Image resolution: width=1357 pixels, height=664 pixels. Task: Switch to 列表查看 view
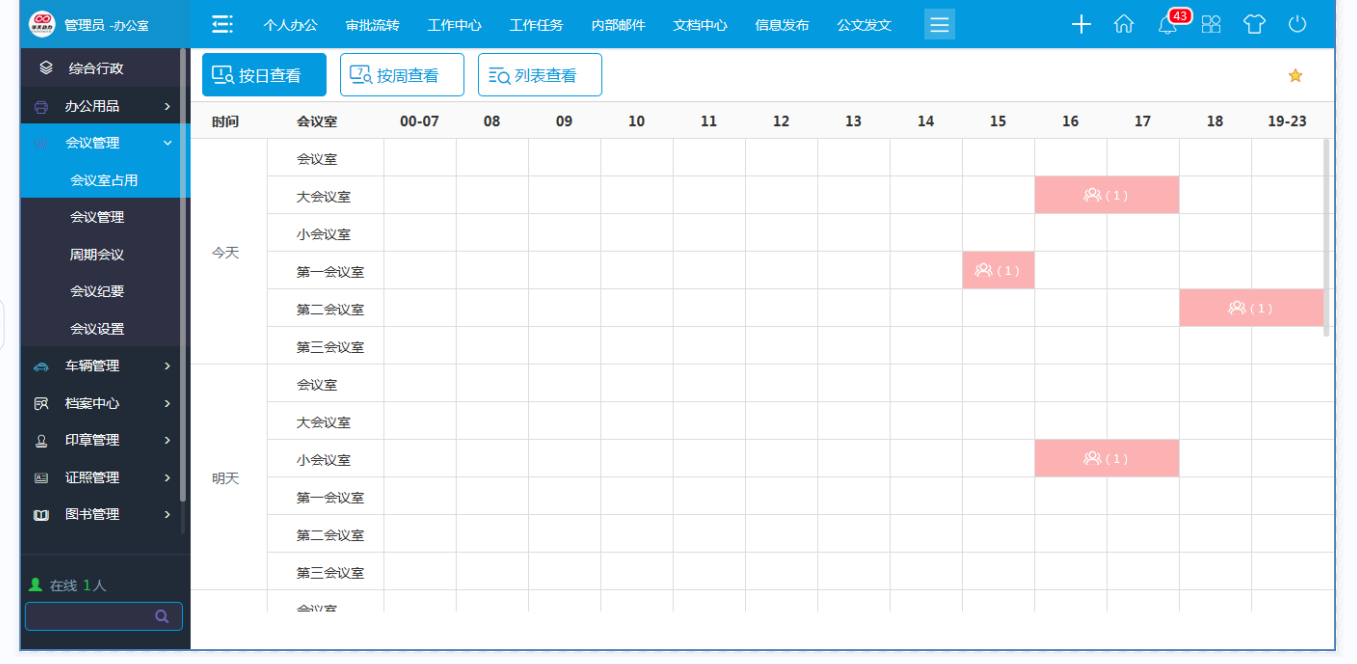539,74
